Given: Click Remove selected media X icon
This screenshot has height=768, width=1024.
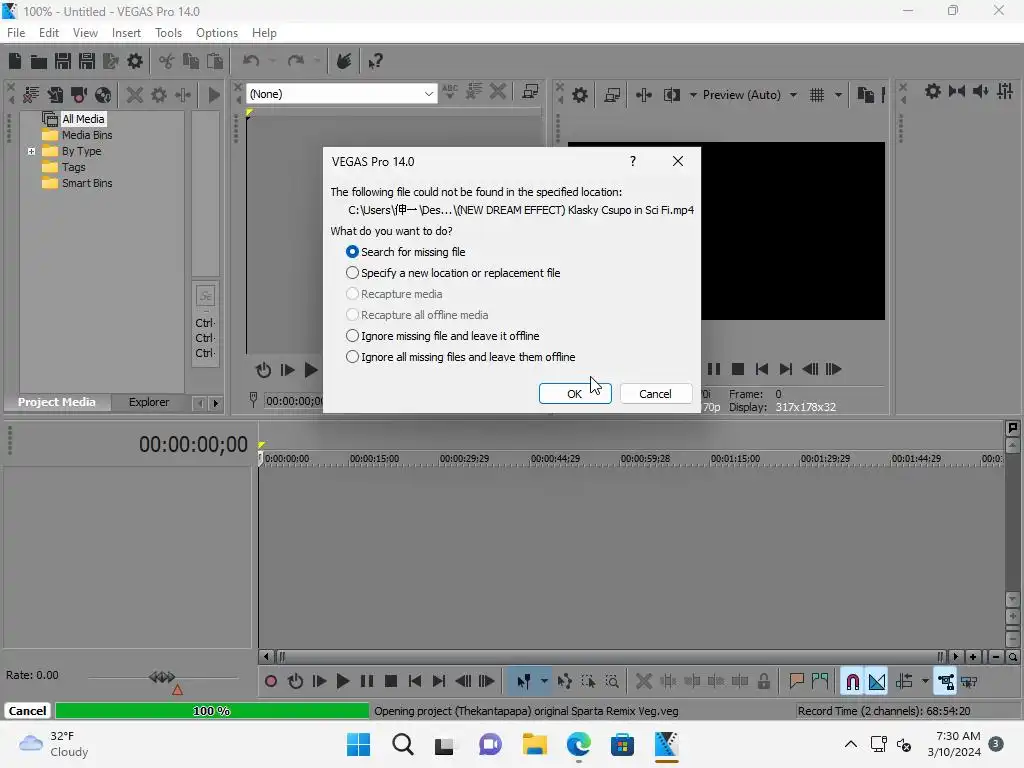Looking at the screenshot, I should [x=135, y=95].
